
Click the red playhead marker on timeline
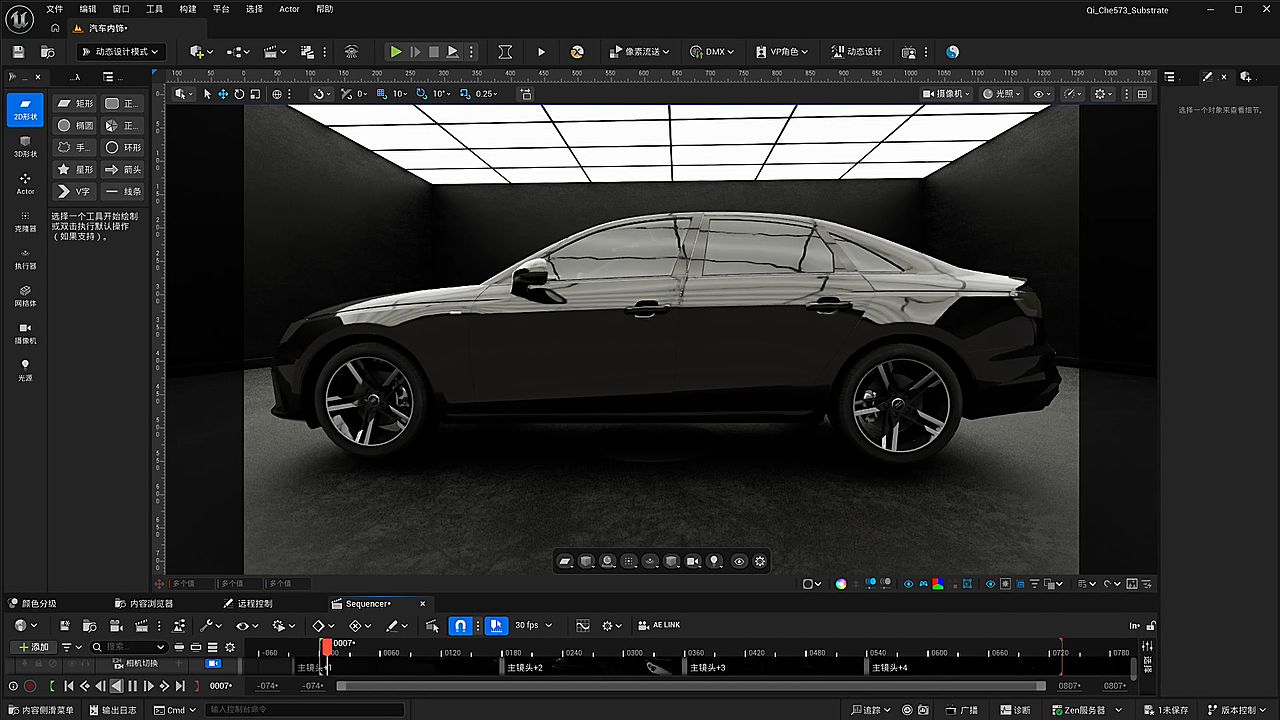click(326, 647)
